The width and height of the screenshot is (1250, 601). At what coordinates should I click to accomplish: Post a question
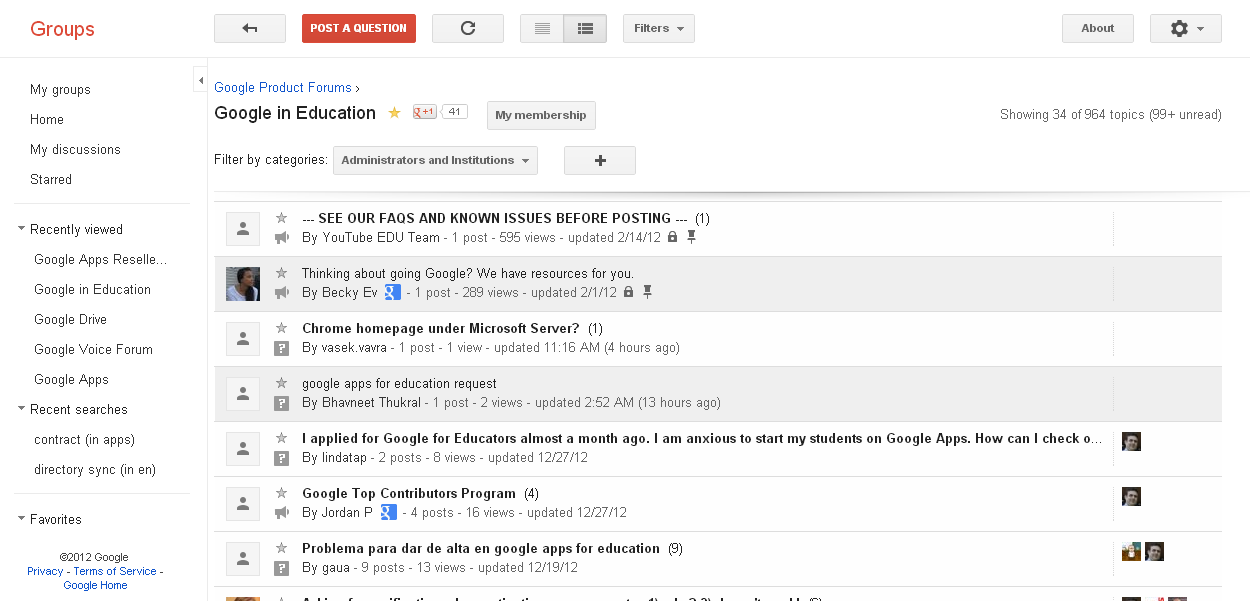tap(359, 28)
